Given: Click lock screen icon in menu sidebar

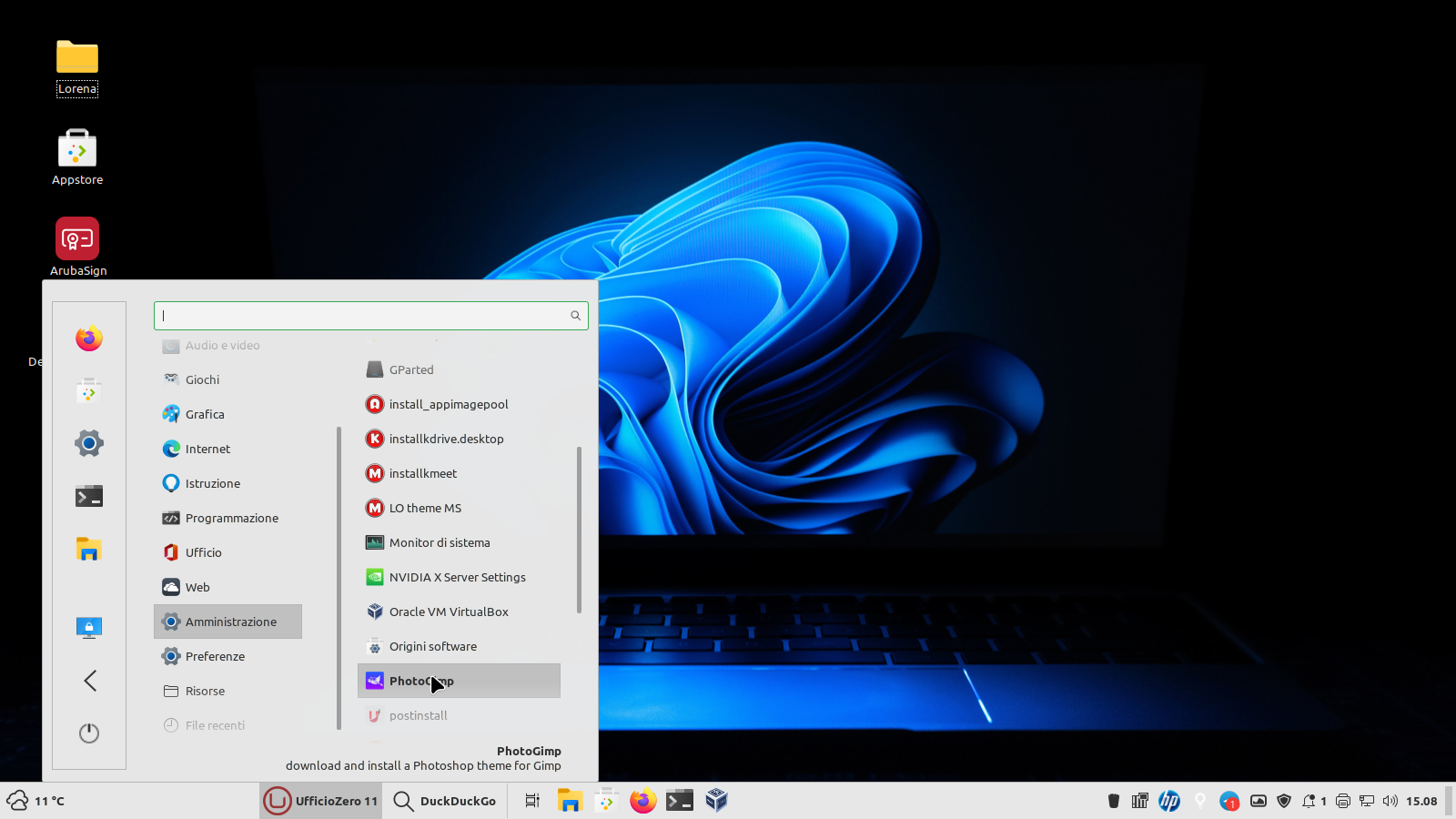Looking at the screenshot, I should pyautogui.click(x=89, y=628).
